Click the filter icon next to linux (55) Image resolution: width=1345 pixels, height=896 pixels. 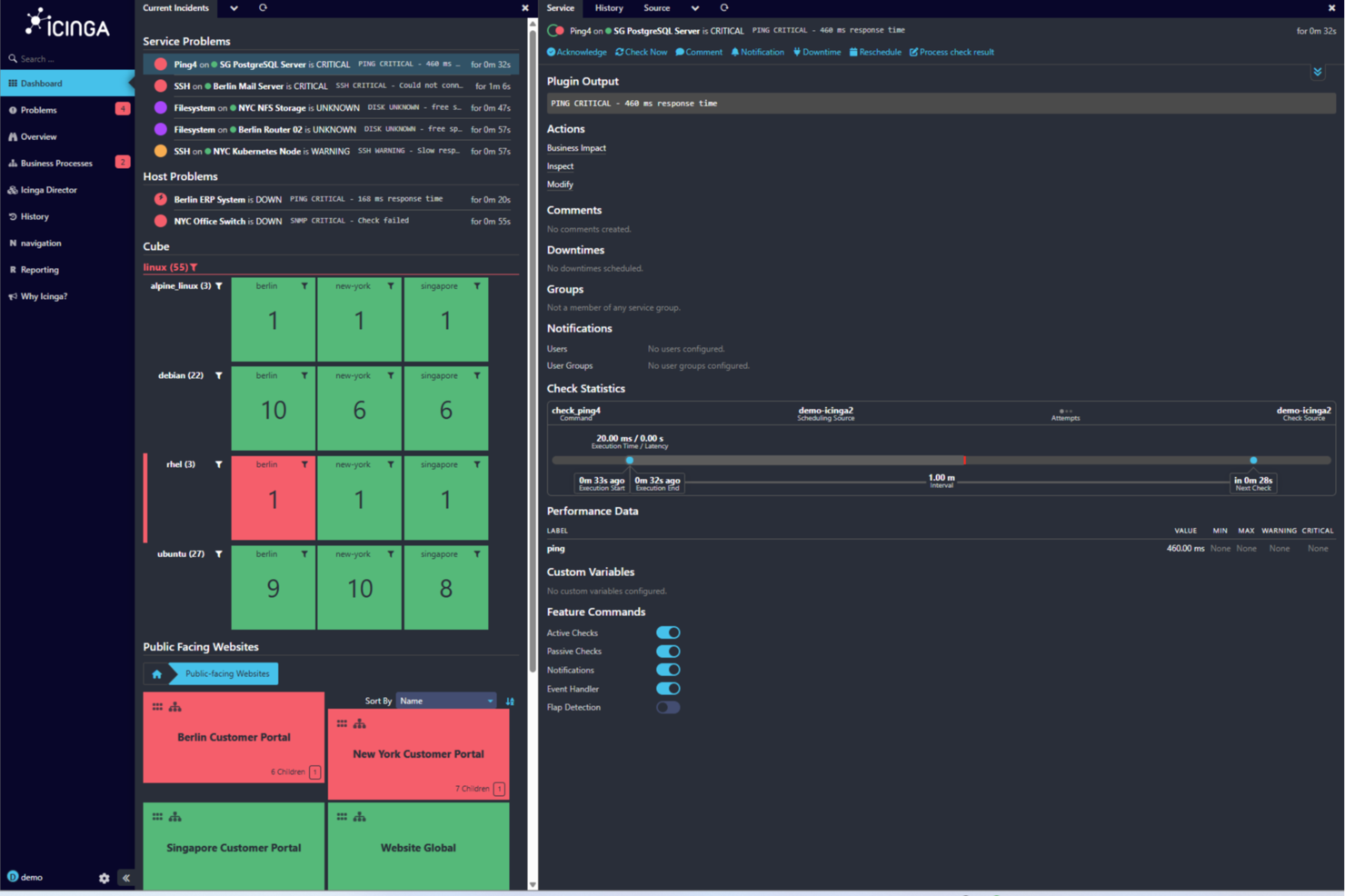(x=194, y=267)
